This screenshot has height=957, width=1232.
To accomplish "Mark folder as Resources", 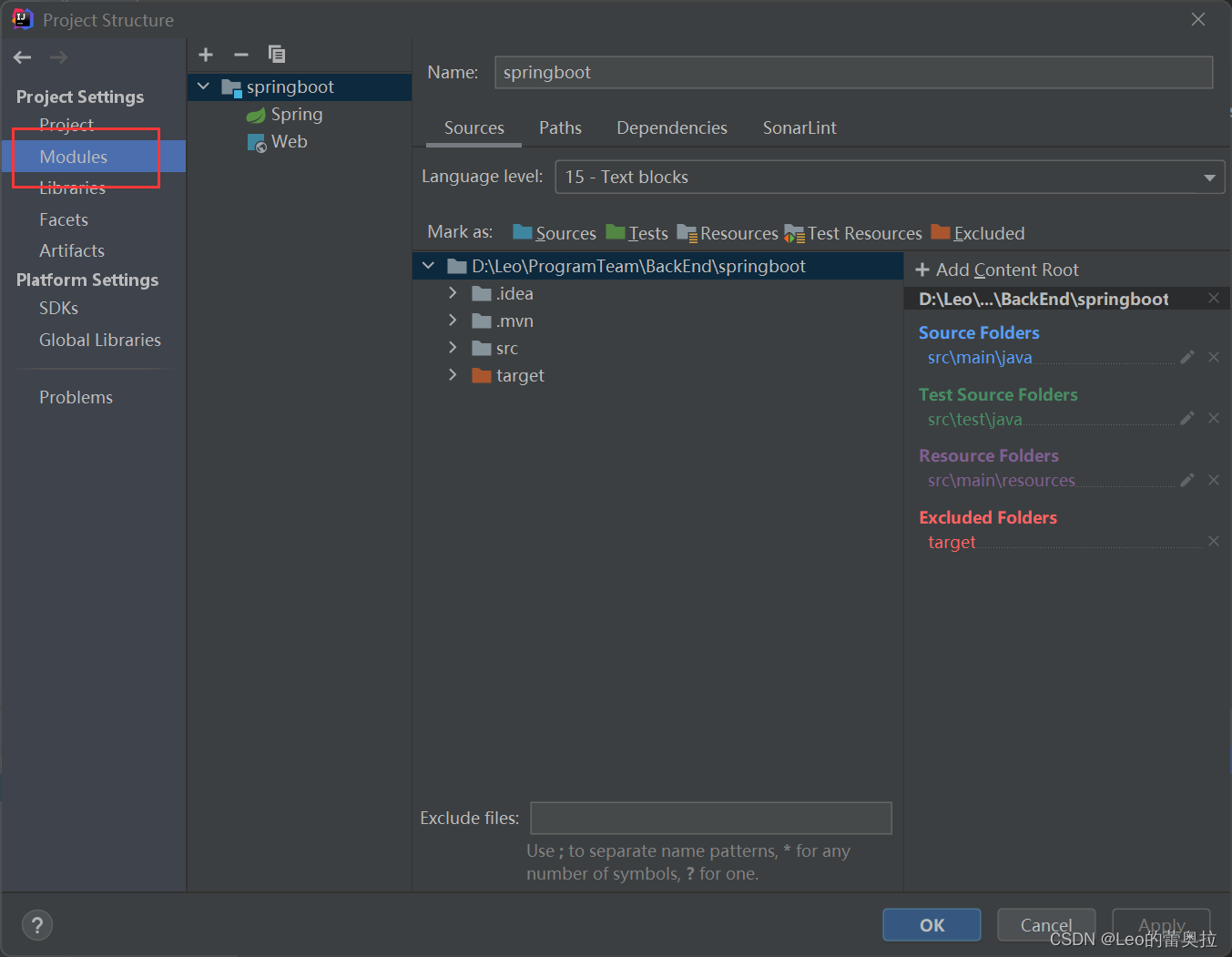I will point(728,233).
